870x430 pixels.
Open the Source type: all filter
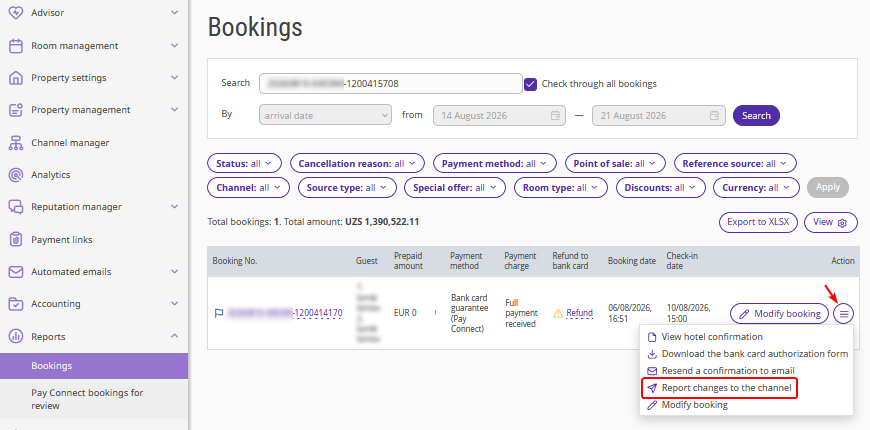pyautogui.click(x=347, y=188)
